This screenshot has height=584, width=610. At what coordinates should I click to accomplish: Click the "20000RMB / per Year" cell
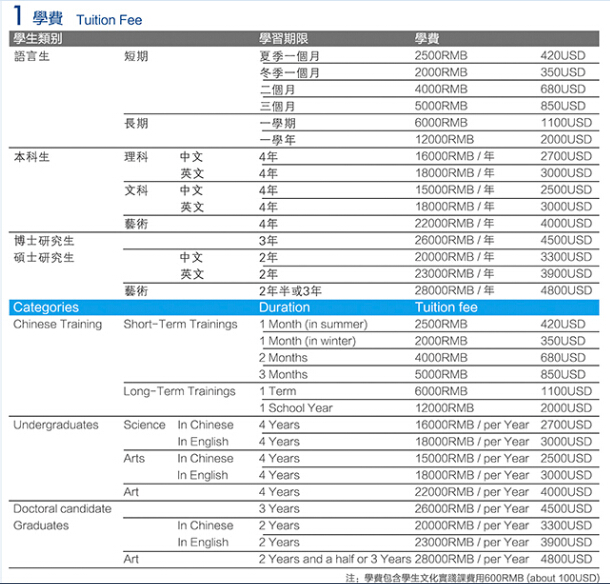click(x=472, y=526)
